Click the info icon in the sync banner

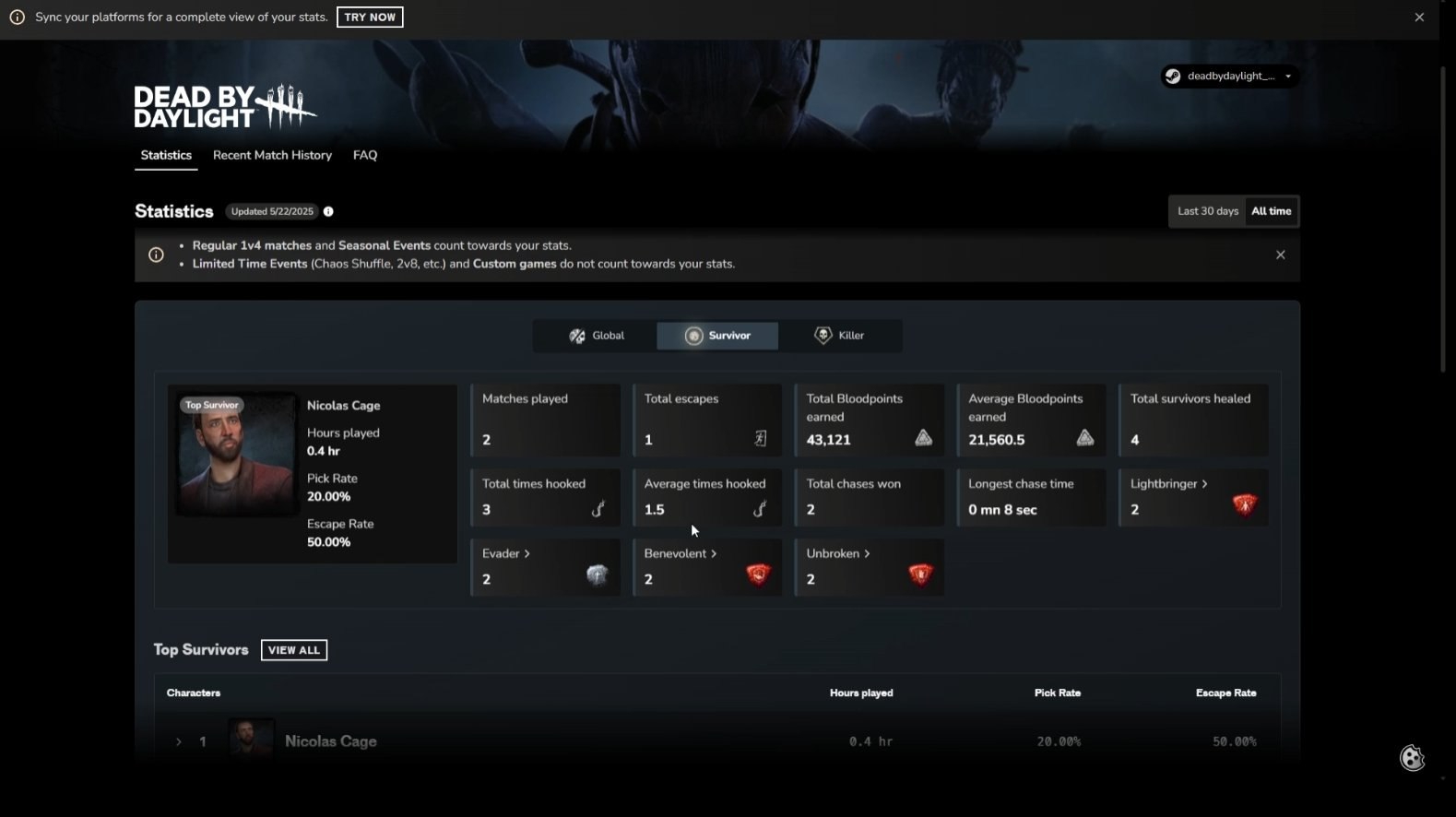click(x=17, y=18)
